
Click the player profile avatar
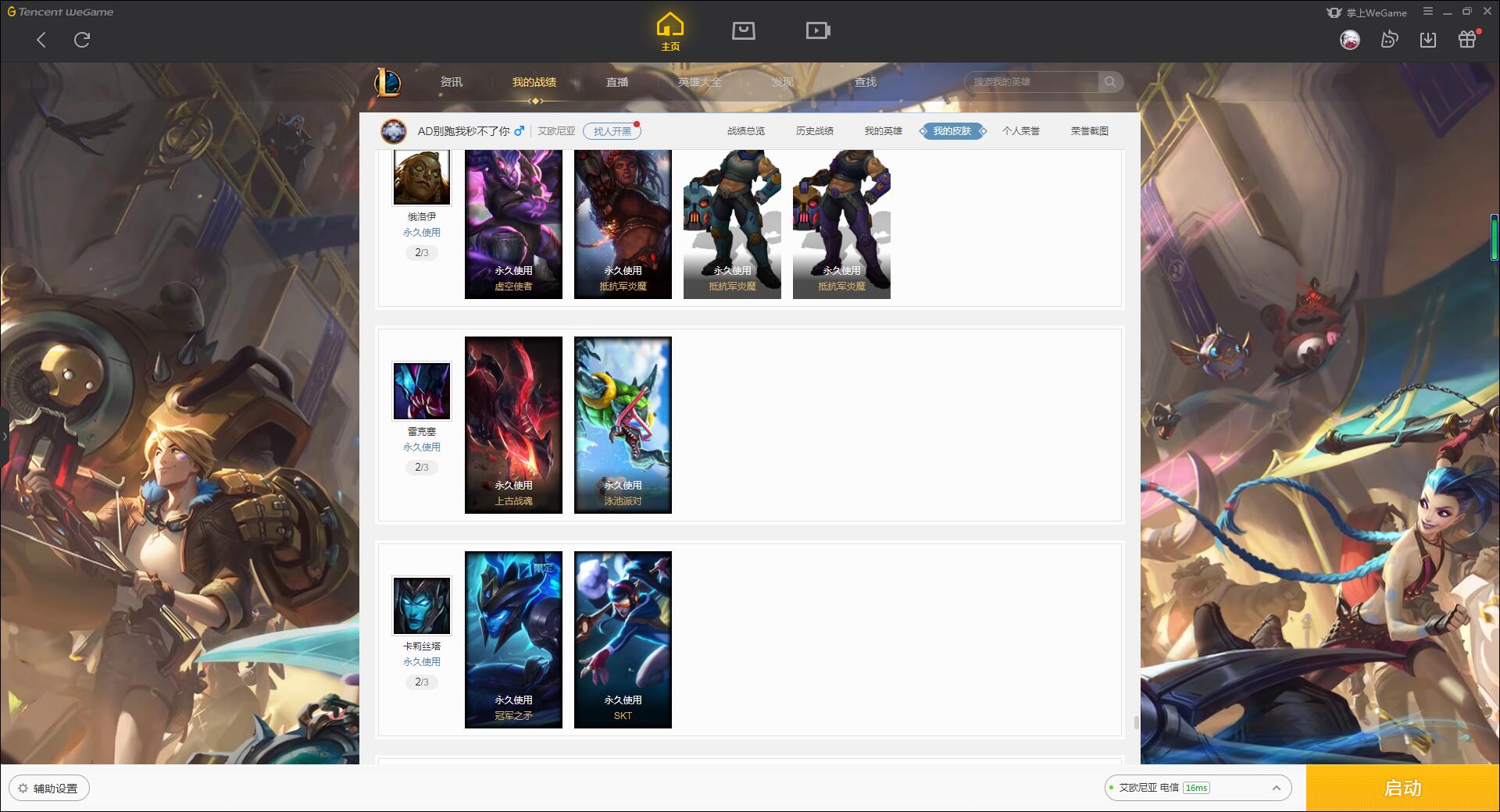[394, 131]
